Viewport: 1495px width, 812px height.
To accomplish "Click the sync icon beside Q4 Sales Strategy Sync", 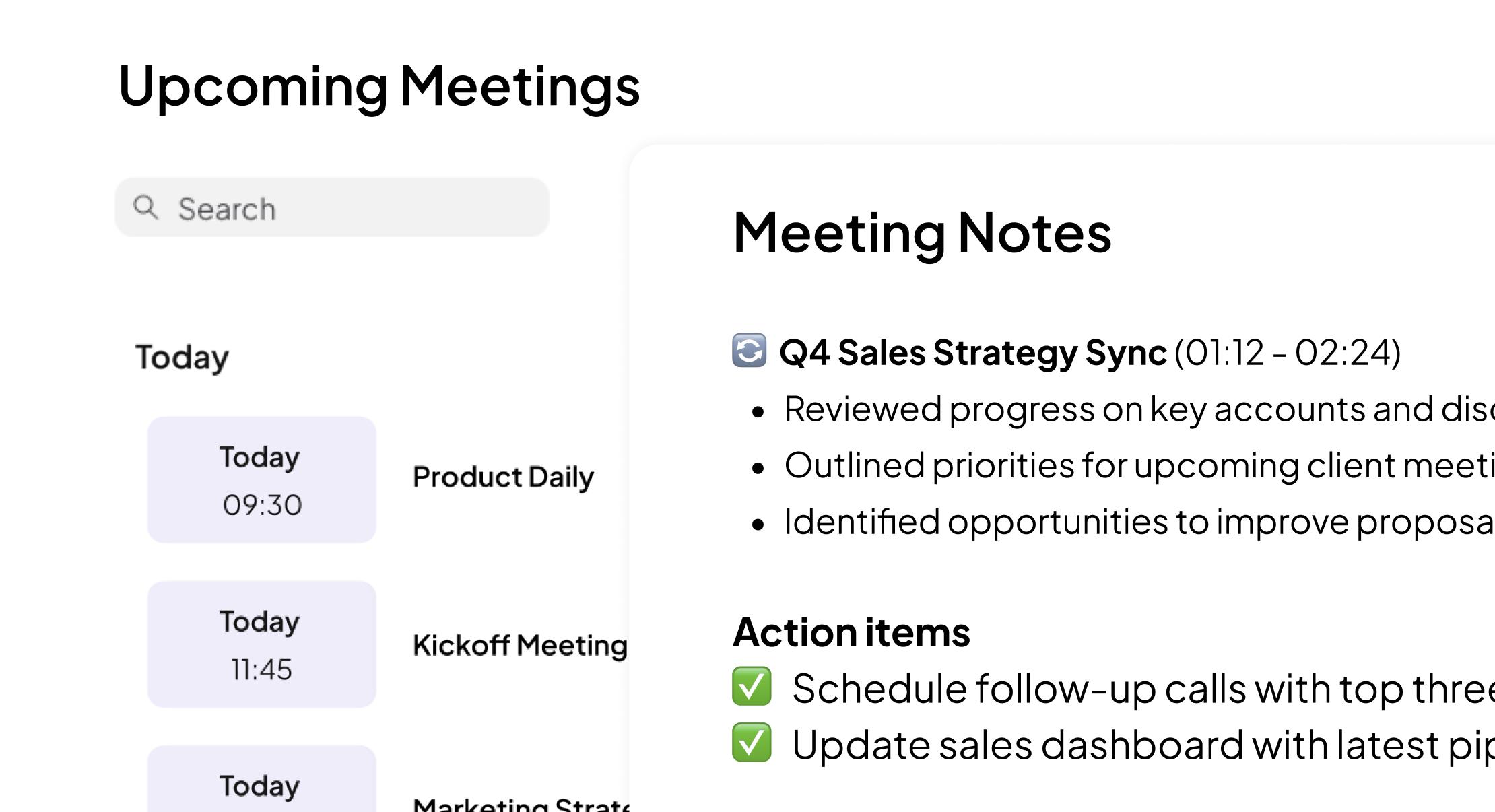I will click(x=750, y=351).
